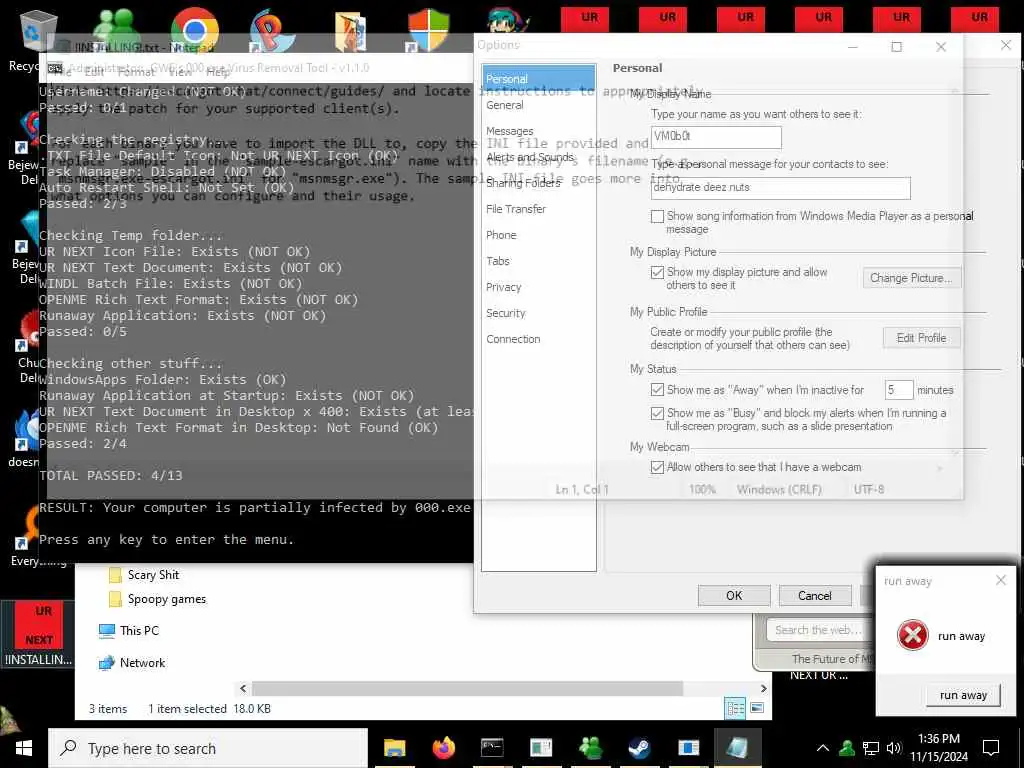
Task: Click the Search the web box in Messenger
Action: 820,630
